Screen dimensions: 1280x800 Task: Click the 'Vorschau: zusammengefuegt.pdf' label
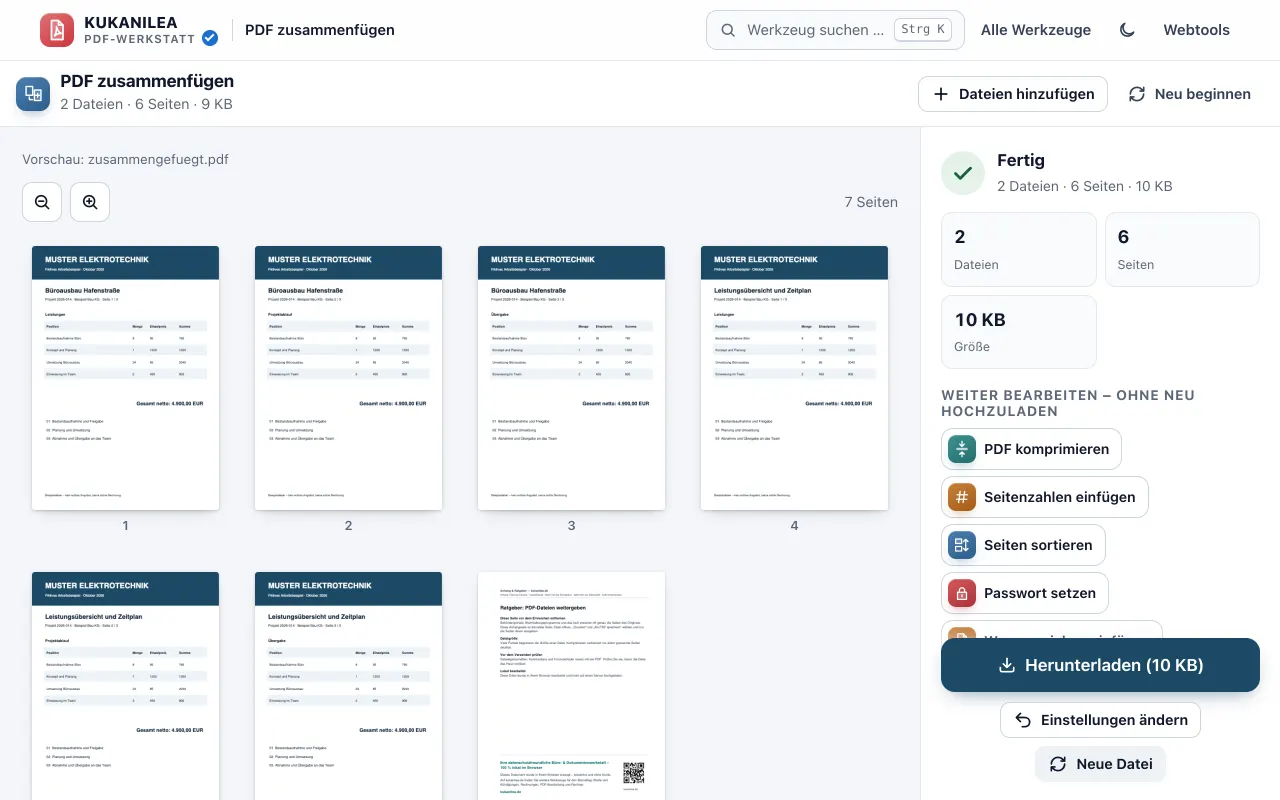pyautogui.click(x=125, y=159)
